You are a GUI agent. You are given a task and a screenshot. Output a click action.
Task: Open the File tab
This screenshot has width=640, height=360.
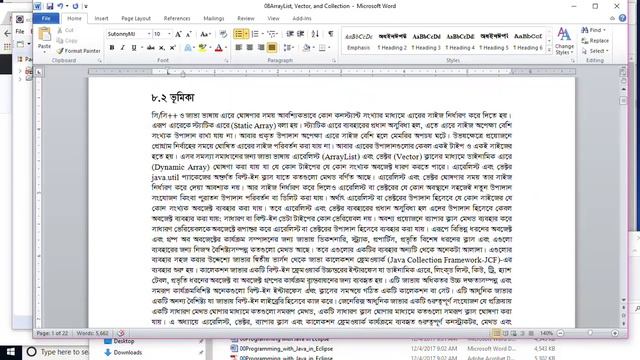(46, 18)
